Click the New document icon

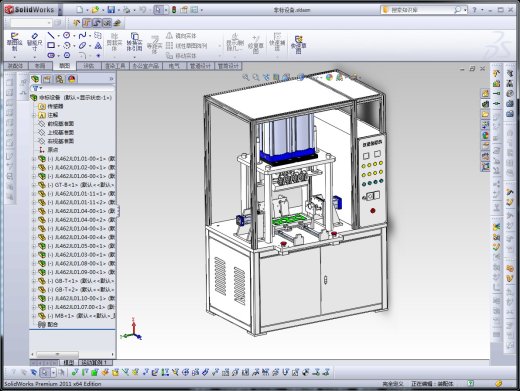coord(79,10)
